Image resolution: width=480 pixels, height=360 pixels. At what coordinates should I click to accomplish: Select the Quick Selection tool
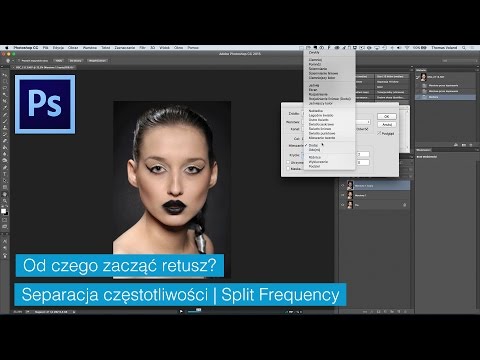pos(5,95)
